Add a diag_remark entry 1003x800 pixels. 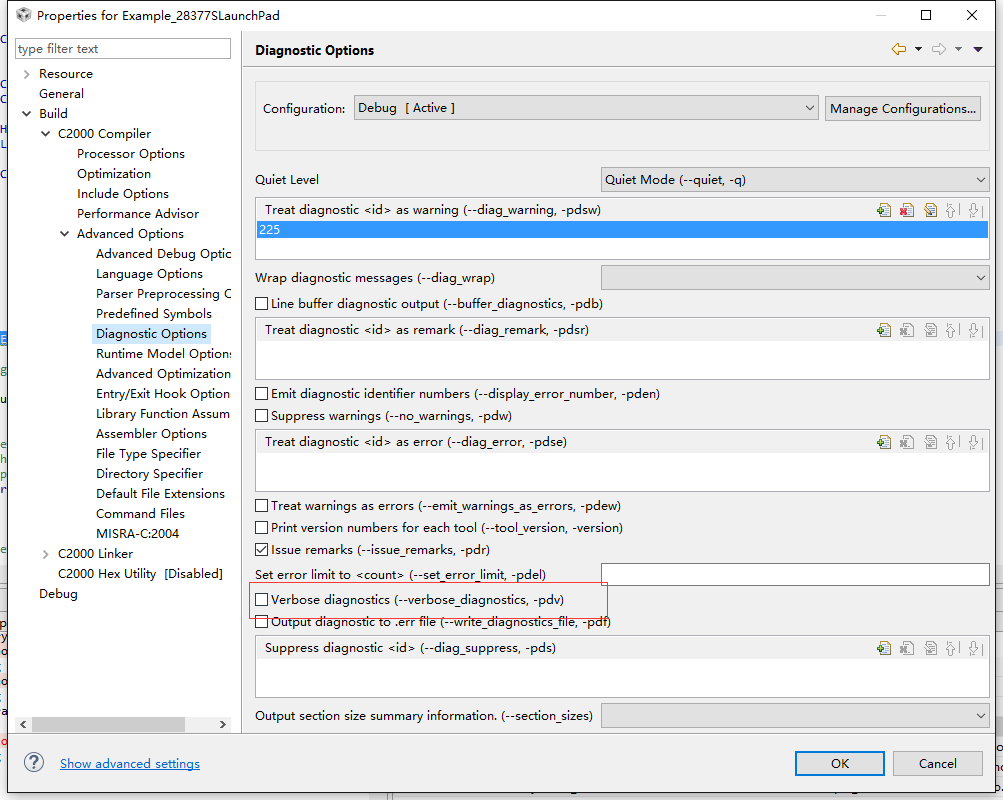pyautogui.click(x=884, y=330)
